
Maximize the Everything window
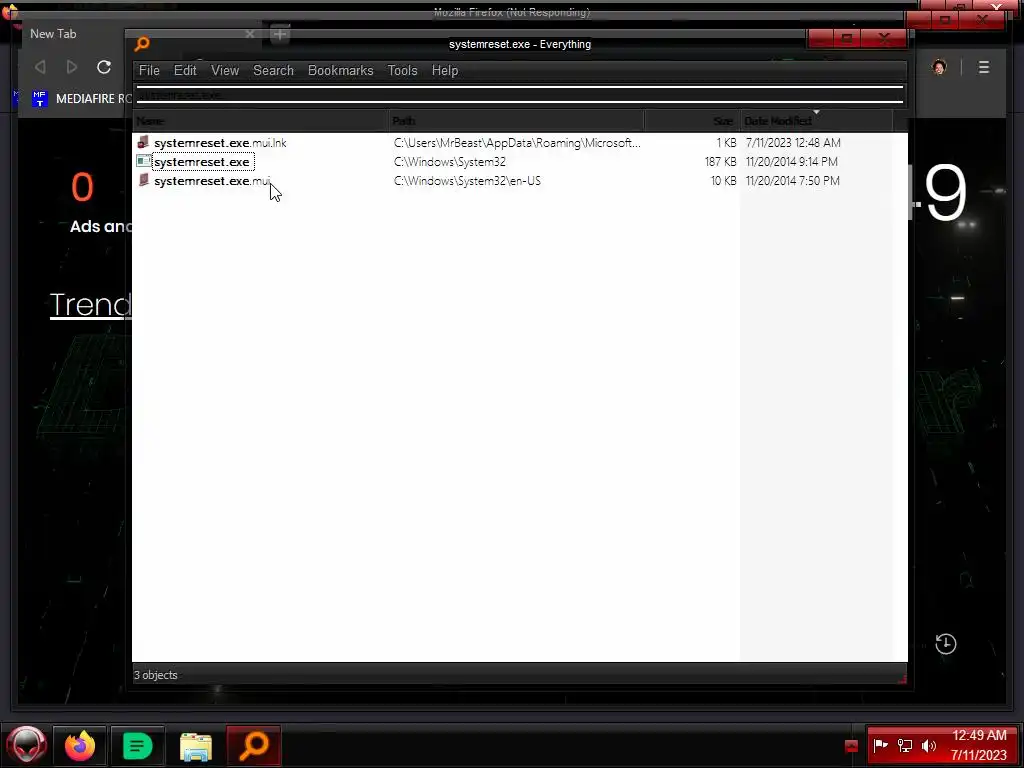(x=847, y=39)
